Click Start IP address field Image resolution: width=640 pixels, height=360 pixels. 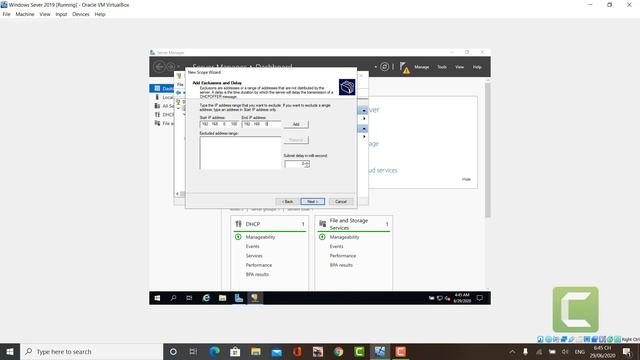pos(219,124)
